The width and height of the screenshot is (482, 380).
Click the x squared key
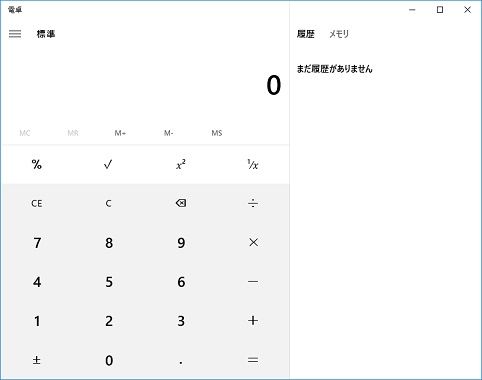[x=181, y=165]
